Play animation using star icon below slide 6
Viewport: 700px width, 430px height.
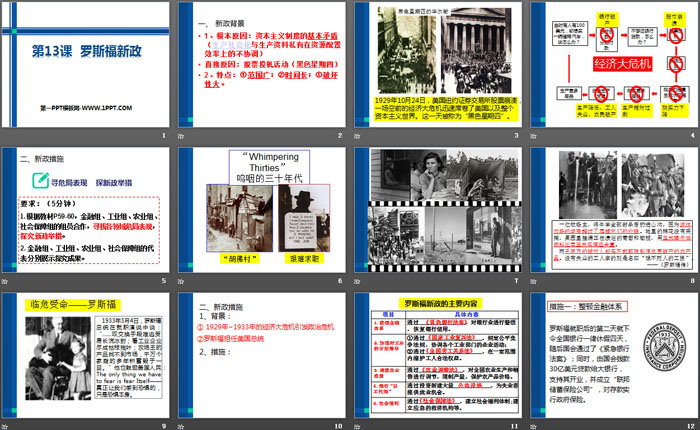[x=183, y=281]
